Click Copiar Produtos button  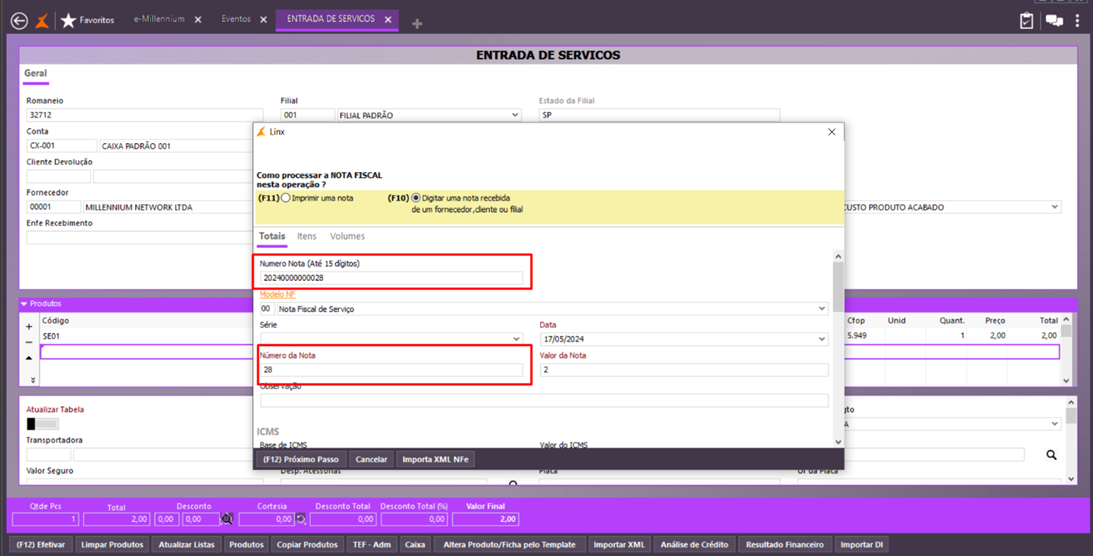(x=307, y=545)
